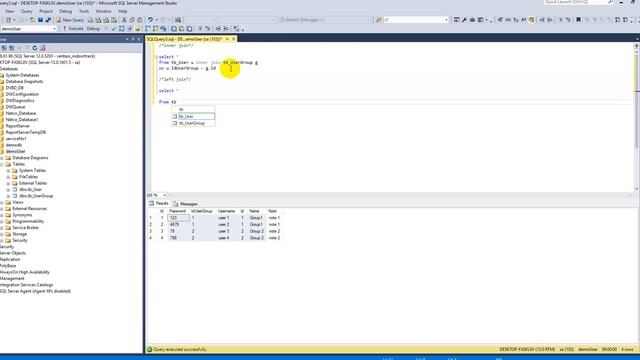The image size is (640, 360).
Task: Open editor zoom percentage dropdown
Action: pyautogui.click(x=164, y=195)
